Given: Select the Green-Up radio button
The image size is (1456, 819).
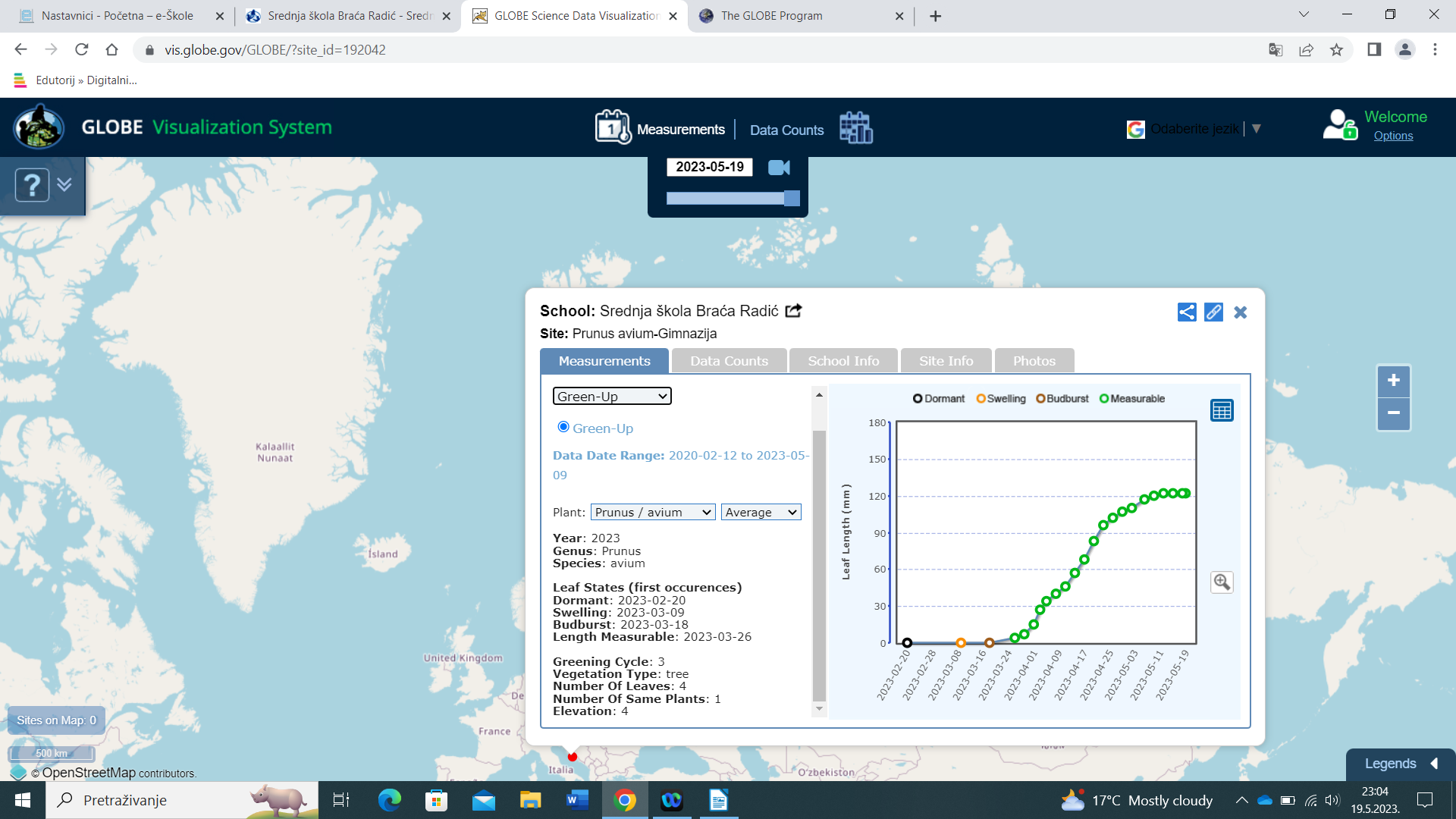Looking at the screenshot, I should point(563,427).
